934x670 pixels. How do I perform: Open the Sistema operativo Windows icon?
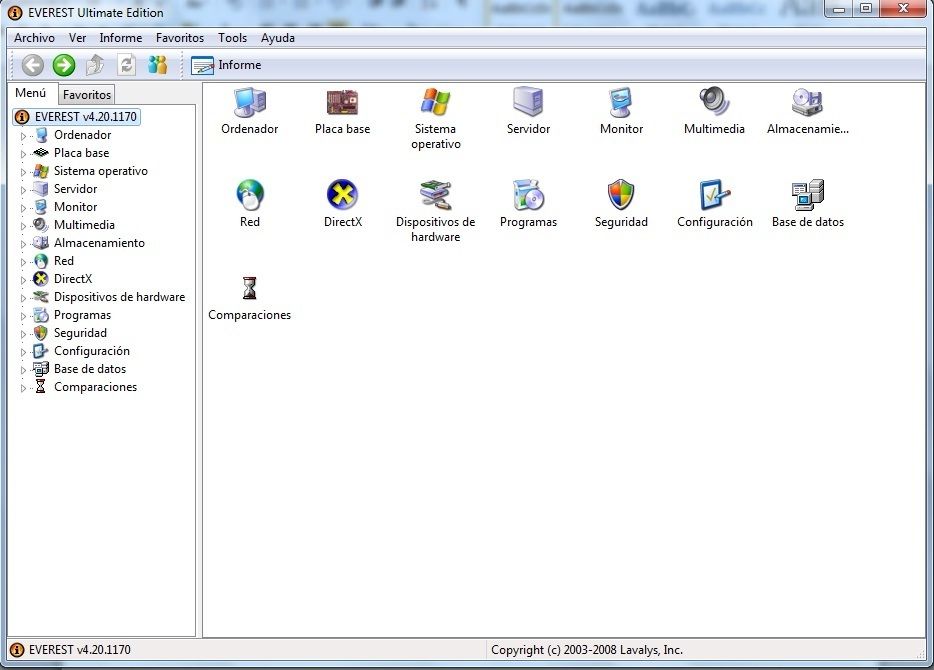point(435,103)
